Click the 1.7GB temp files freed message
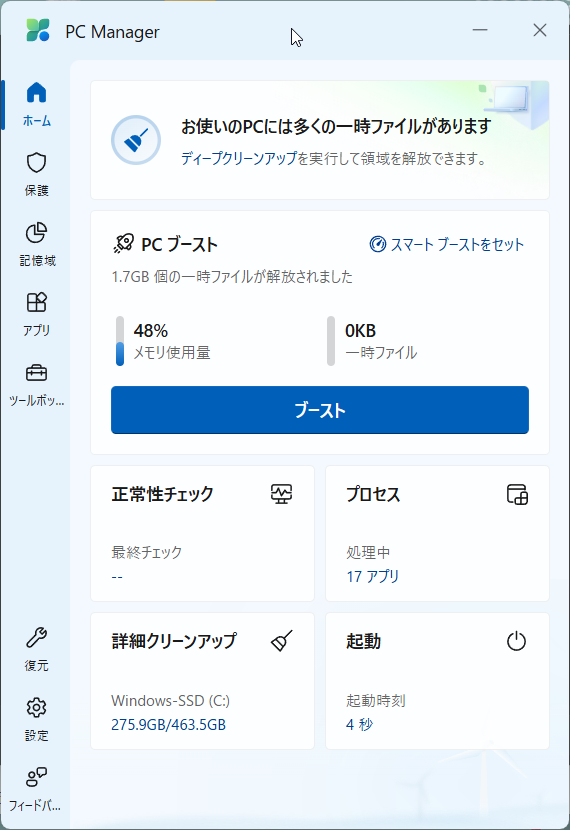Viewport: 570px width, 830px height. 232,276
